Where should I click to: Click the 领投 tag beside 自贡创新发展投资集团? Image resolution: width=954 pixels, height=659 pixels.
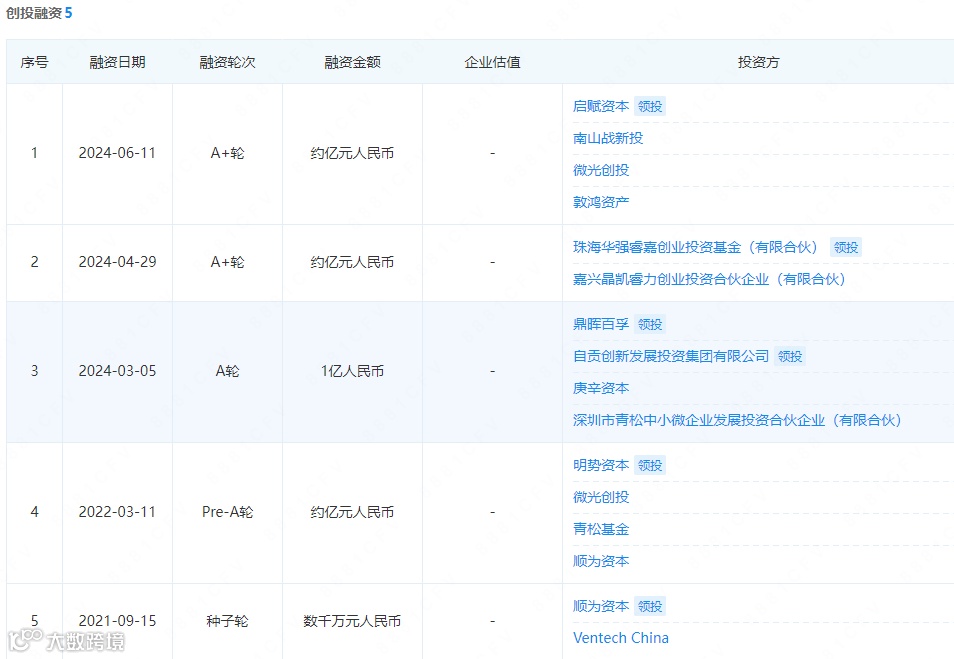click(x=790, y=357)
